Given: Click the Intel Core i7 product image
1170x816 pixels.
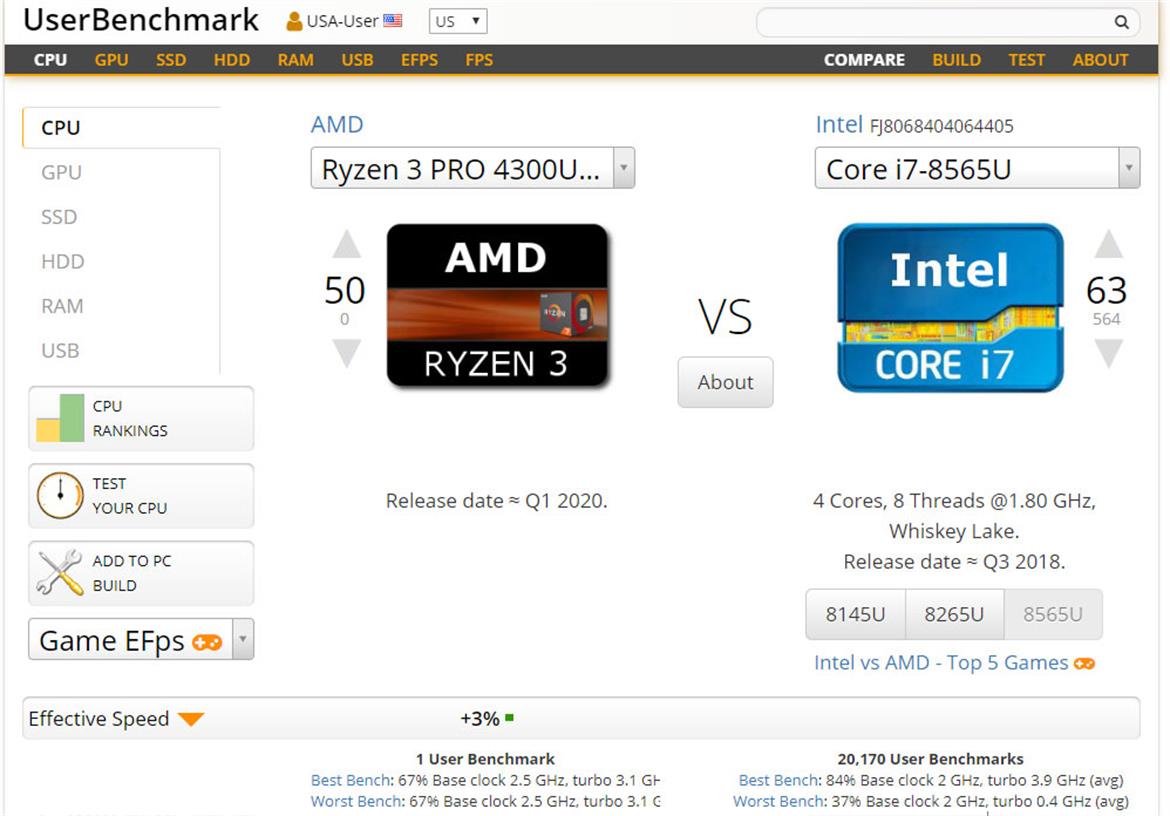Looking at the screenshot, I should pos(950,307).
